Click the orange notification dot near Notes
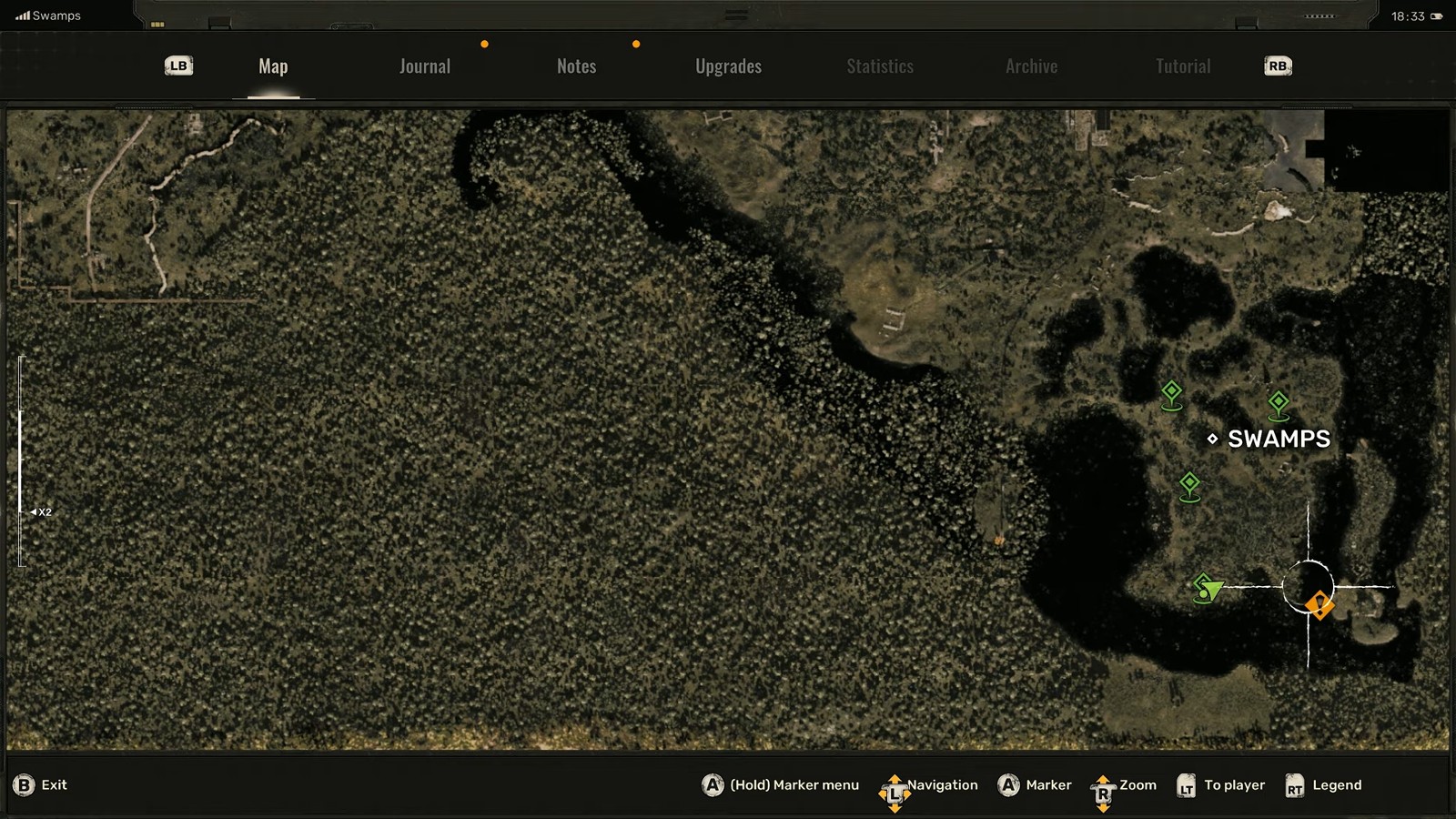1456x819 pixels. tap(636, 44)
